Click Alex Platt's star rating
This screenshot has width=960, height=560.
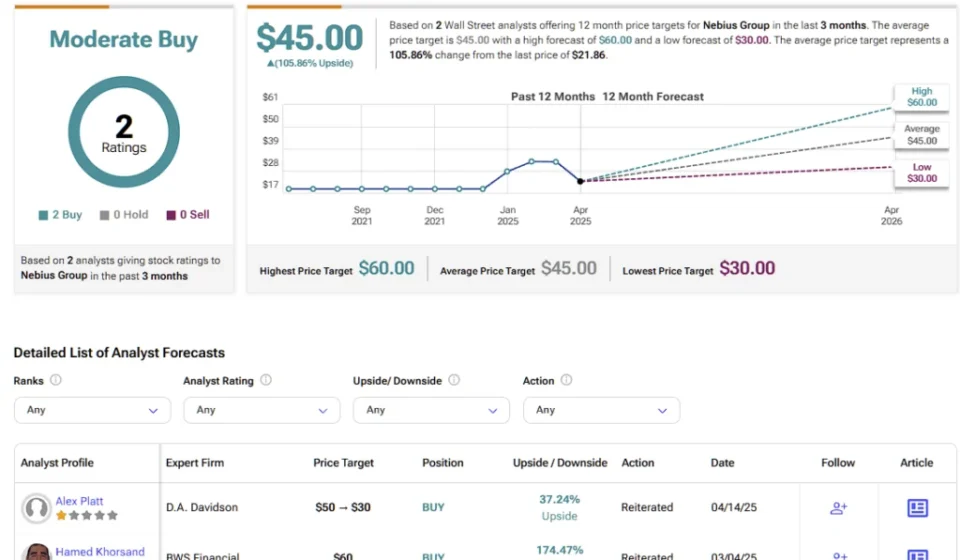86,515
